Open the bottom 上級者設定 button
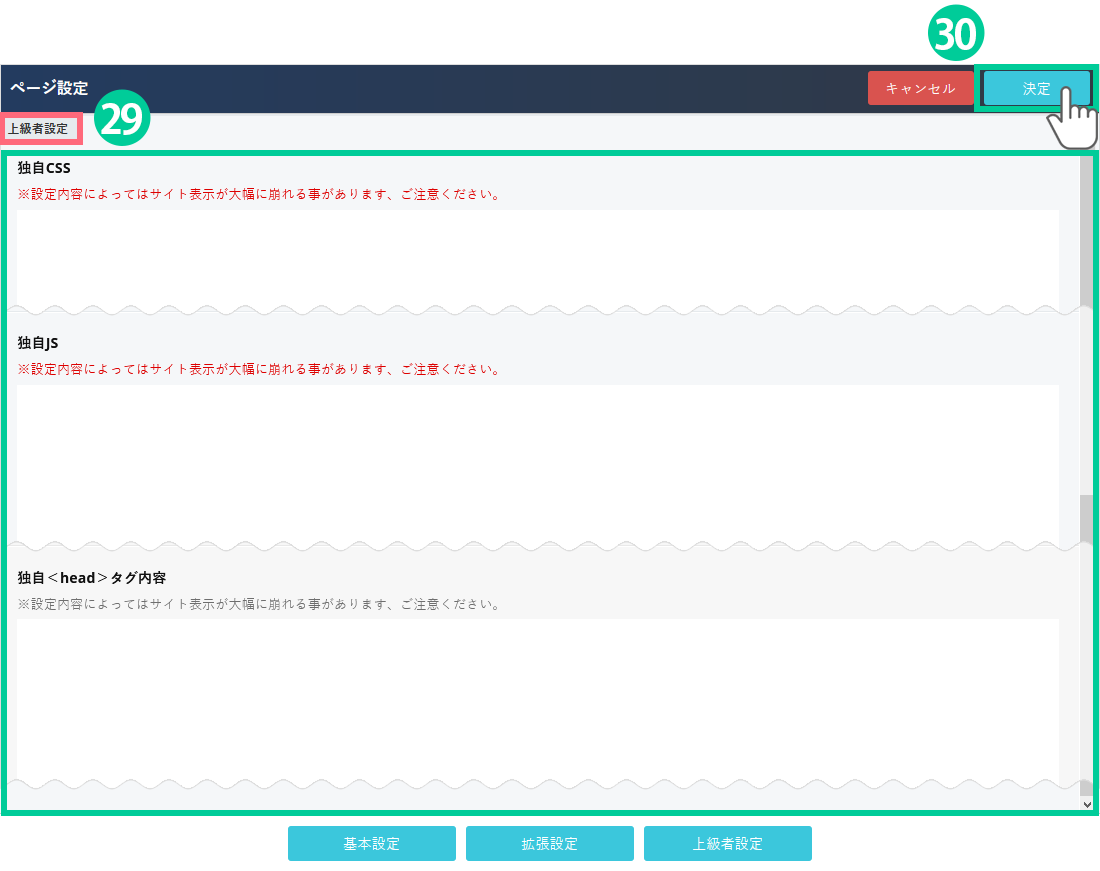The width and height of the screenshot is (1100, 871). click(727, 843)
